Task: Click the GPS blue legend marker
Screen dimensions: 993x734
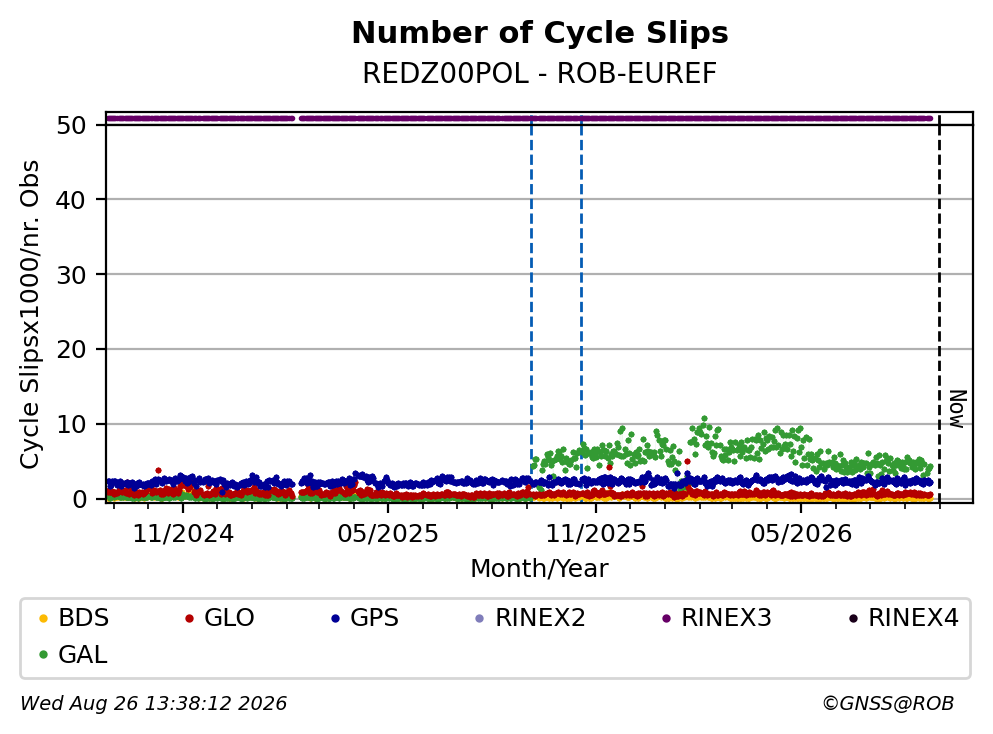Action: point(336,618)
